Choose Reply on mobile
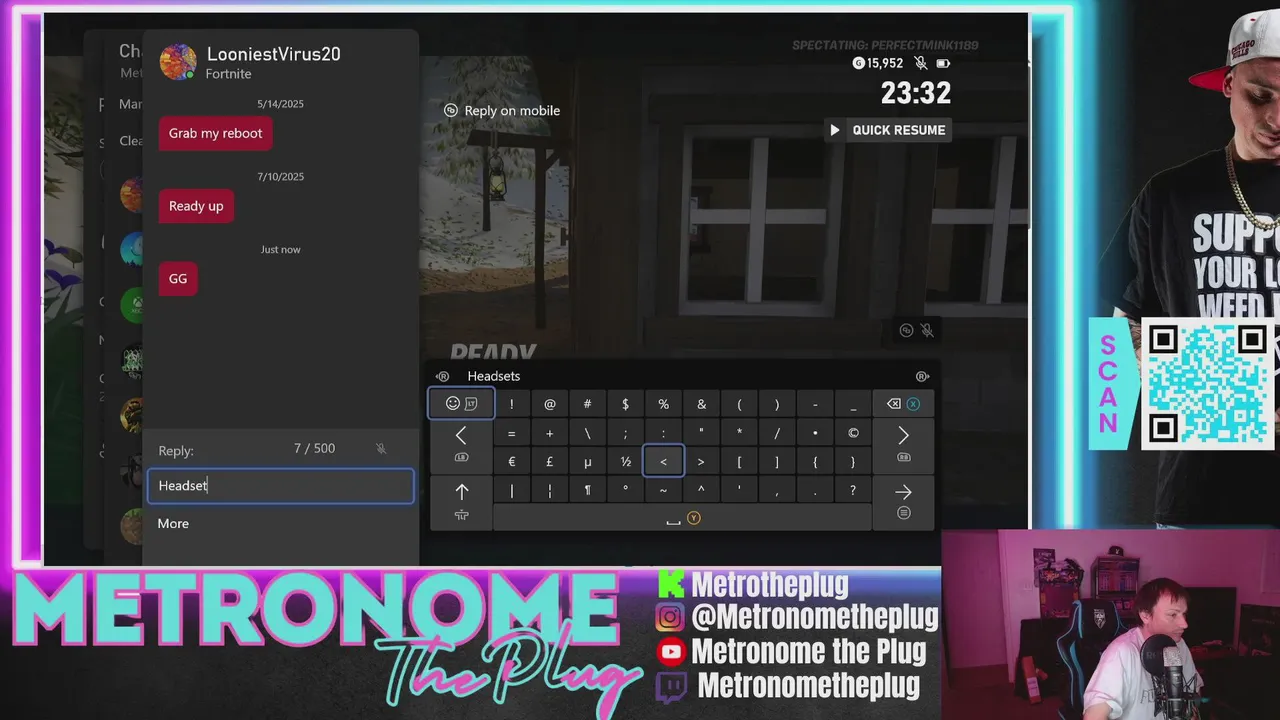Image resolution: width=1280 pixels, height=720 pixels. (502, 111)
